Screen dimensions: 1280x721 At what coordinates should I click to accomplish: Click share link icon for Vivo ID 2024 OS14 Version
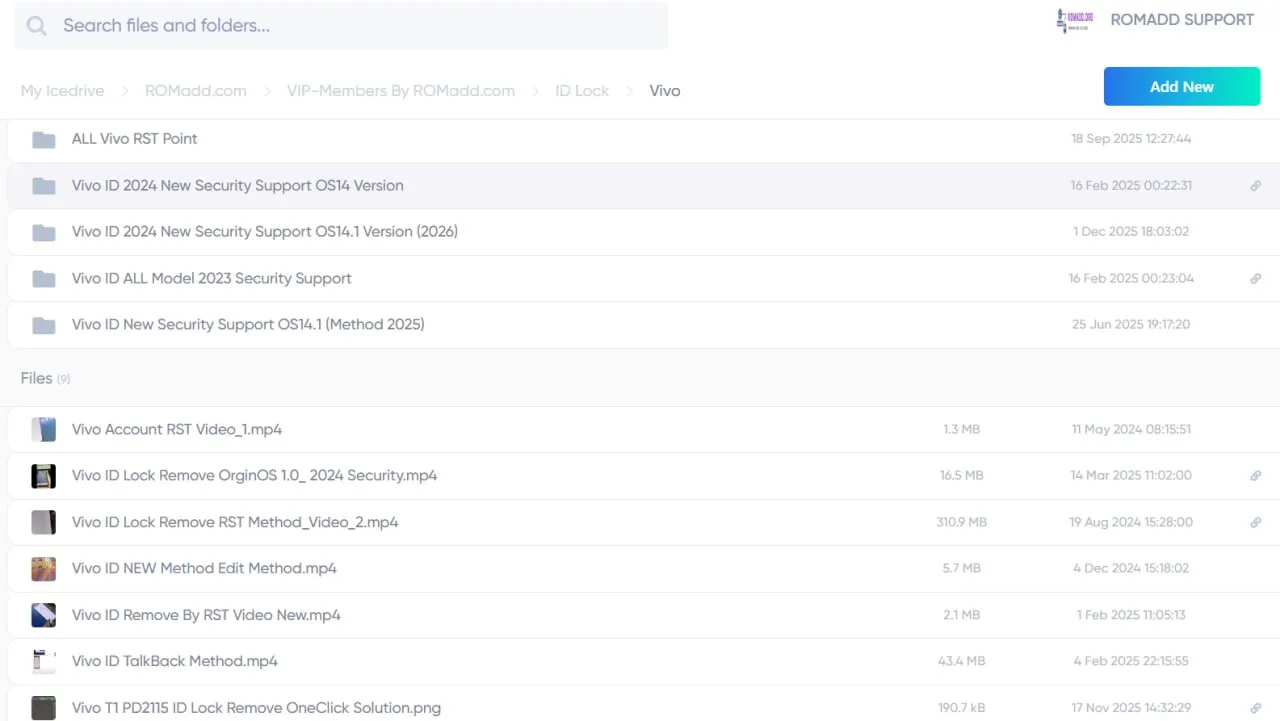1255,186
